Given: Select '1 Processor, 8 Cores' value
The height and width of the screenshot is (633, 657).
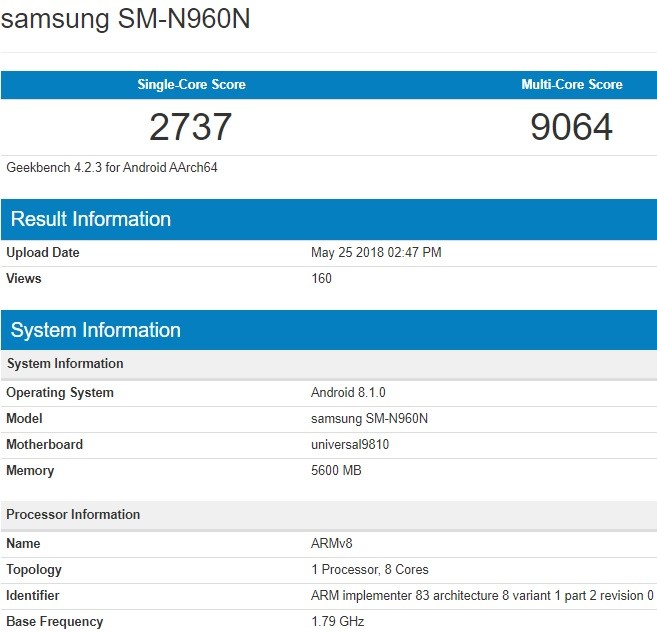Looking at the screenshot, I should point(370,570).
